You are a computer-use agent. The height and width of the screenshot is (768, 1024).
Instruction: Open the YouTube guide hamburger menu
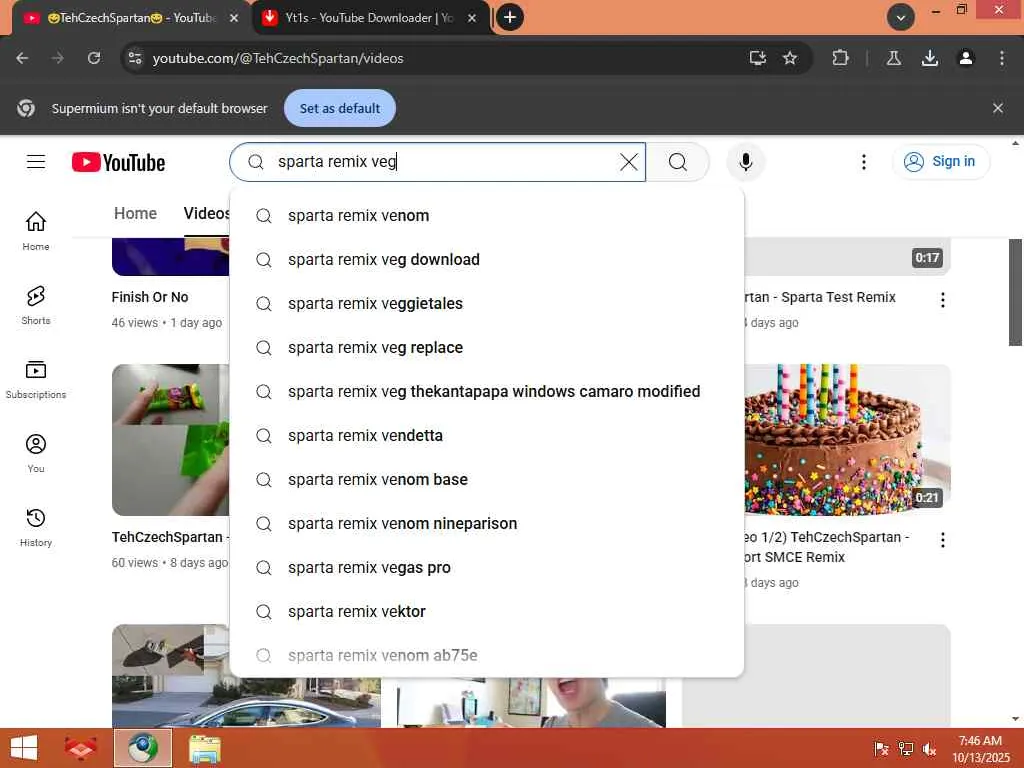tap(36, 161)
